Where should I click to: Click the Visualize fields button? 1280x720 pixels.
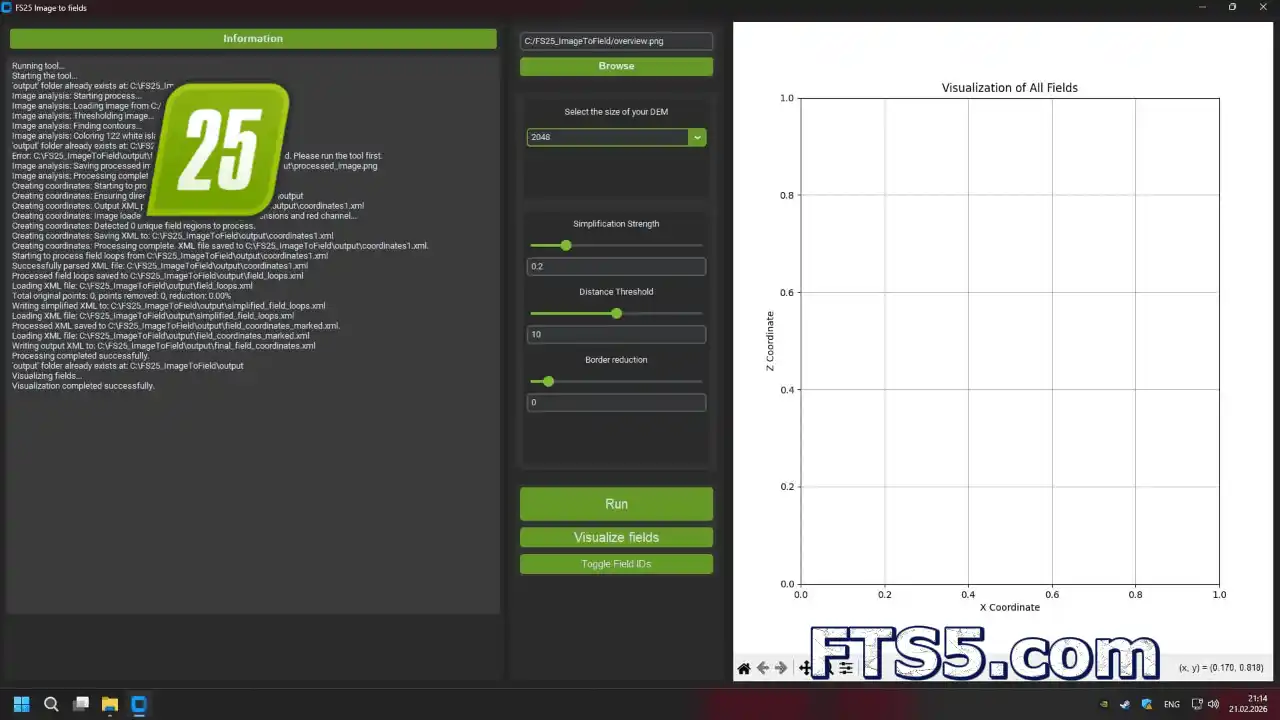(x=616, y=537)
